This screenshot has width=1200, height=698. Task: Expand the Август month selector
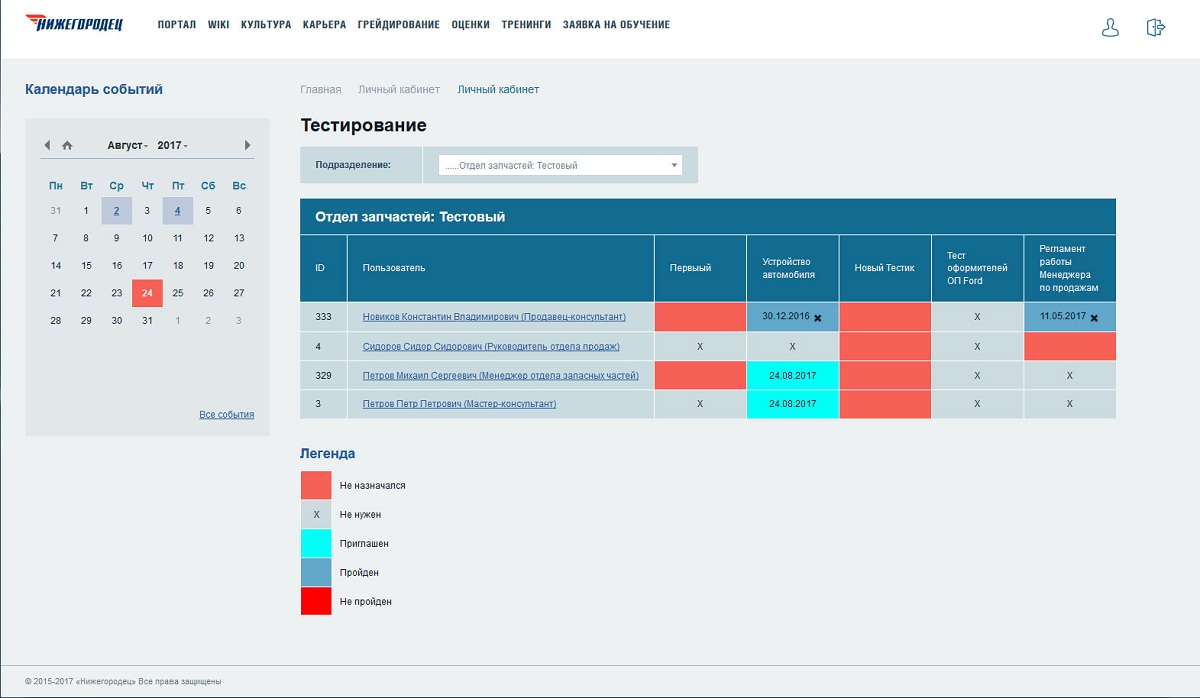pos(128,145)
